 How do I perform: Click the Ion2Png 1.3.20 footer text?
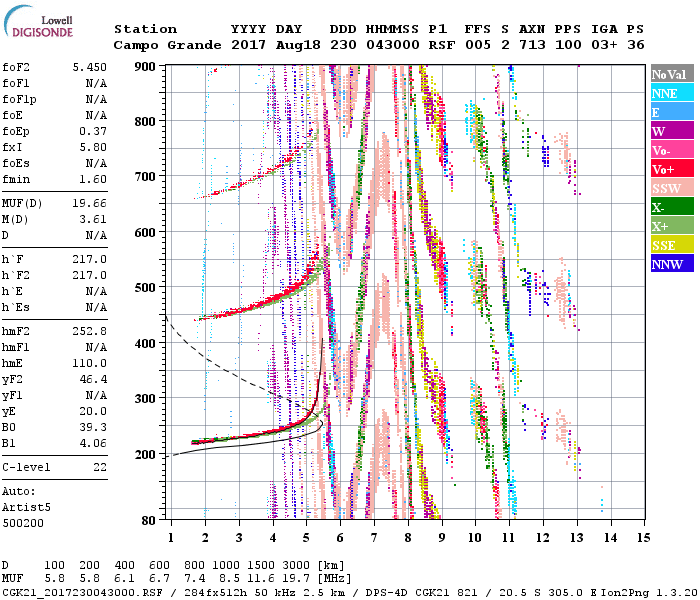[649, 592]
